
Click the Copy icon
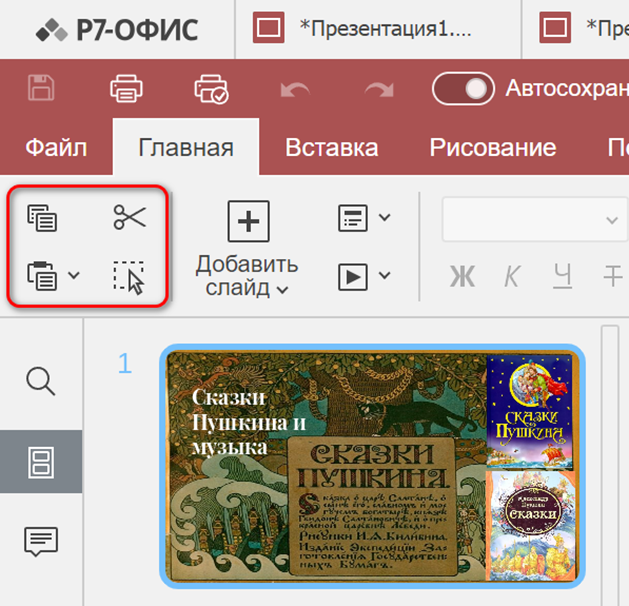[x=42, y=218]
